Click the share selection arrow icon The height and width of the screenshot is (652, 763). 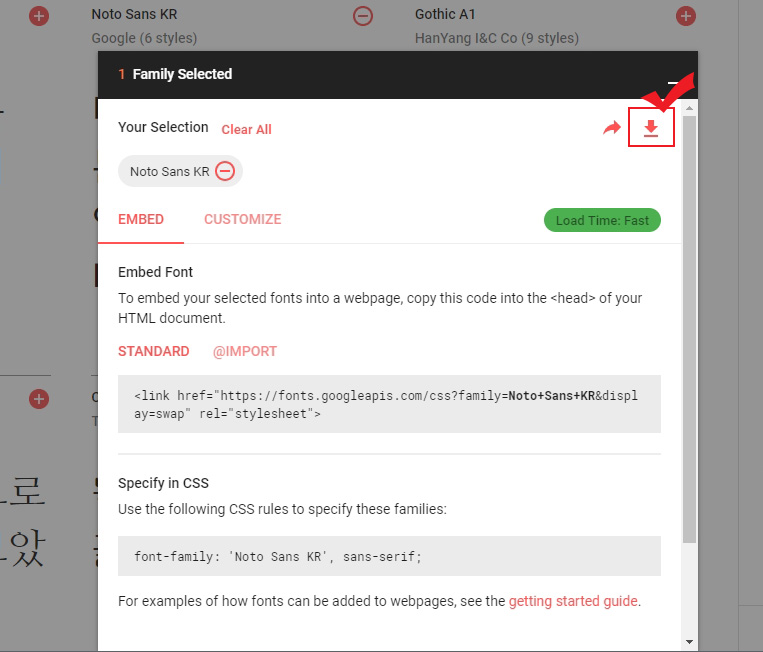point(612,127)
